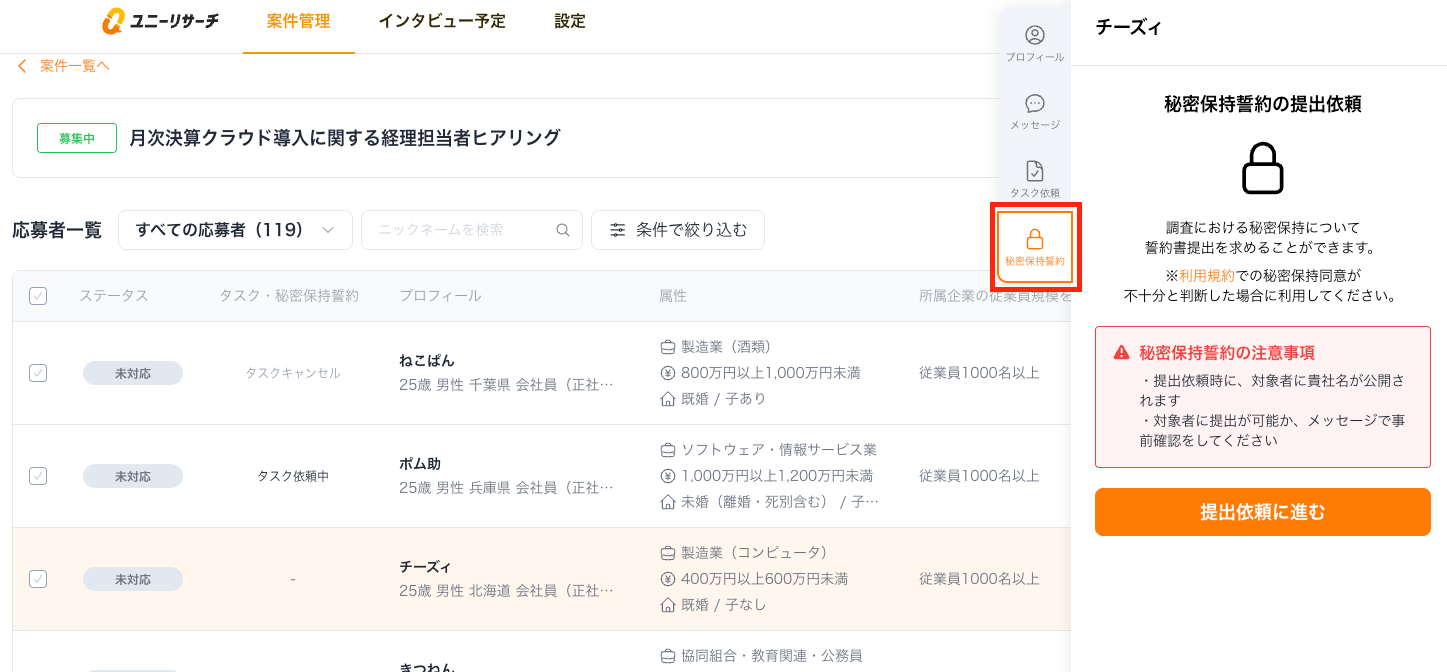Uncheck the checkbox for ねこぱん row
Screen dimensions: 1447x672
click(38, 373)
